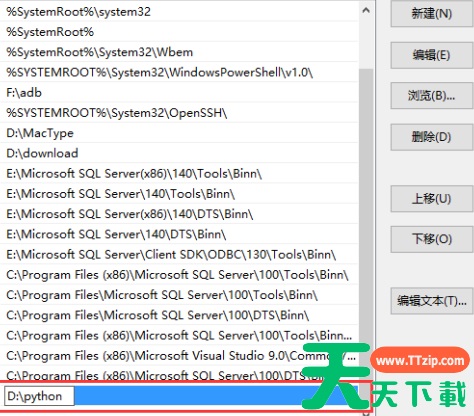Click the 编辑(E) button

(432, 55)
